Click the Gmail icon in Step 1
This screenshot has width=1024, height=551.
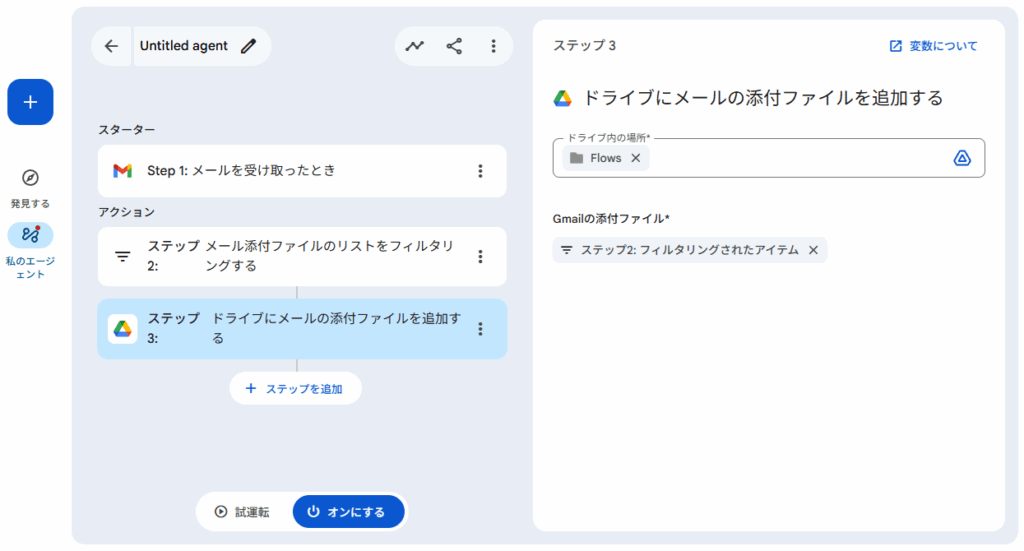coord(123,171)
